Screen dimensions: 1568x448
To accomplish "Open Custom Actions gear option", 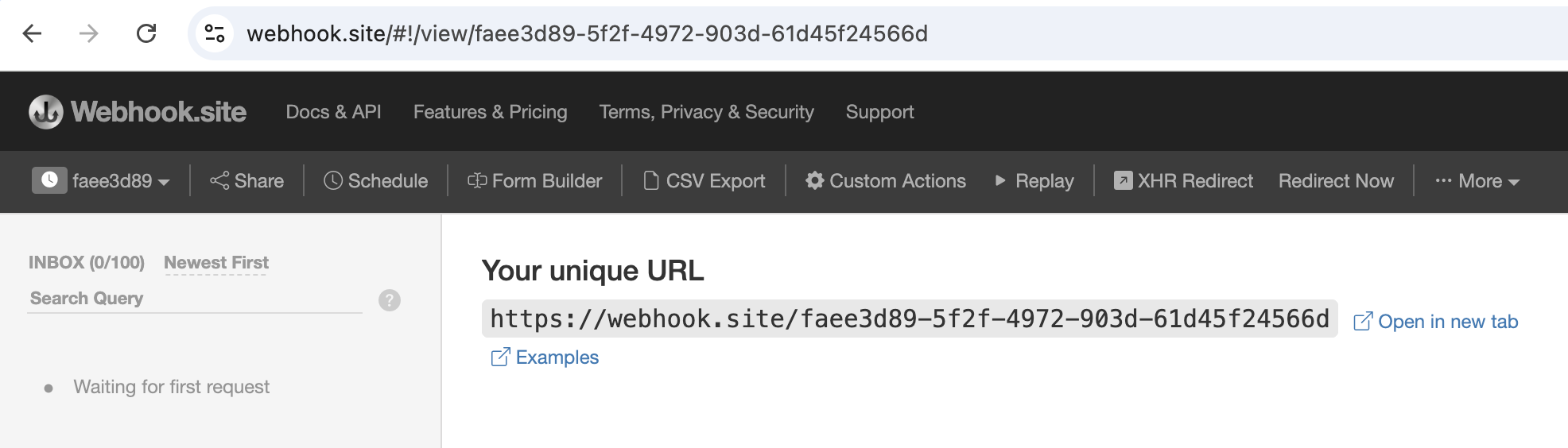I will pyautogui.click(x=886, y=181).
